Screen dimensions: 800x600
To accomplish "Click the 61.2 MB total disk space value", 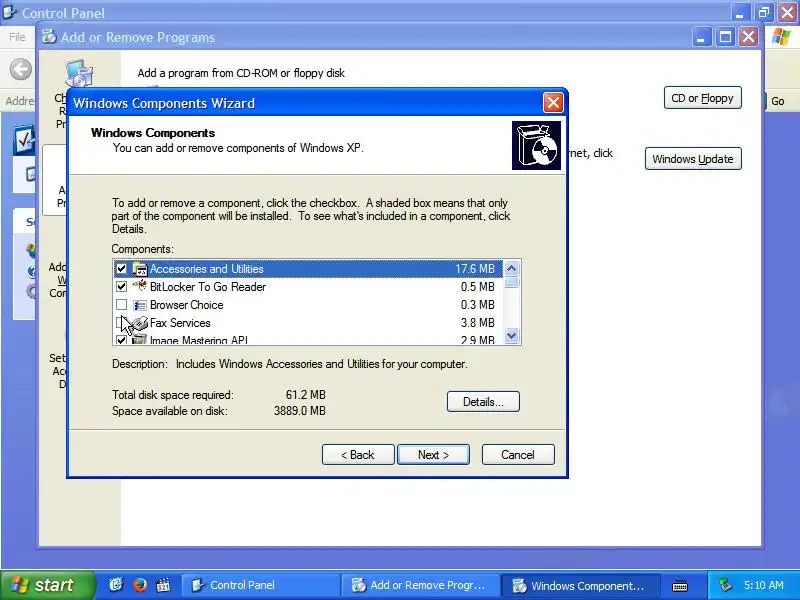I will [306, 395].
